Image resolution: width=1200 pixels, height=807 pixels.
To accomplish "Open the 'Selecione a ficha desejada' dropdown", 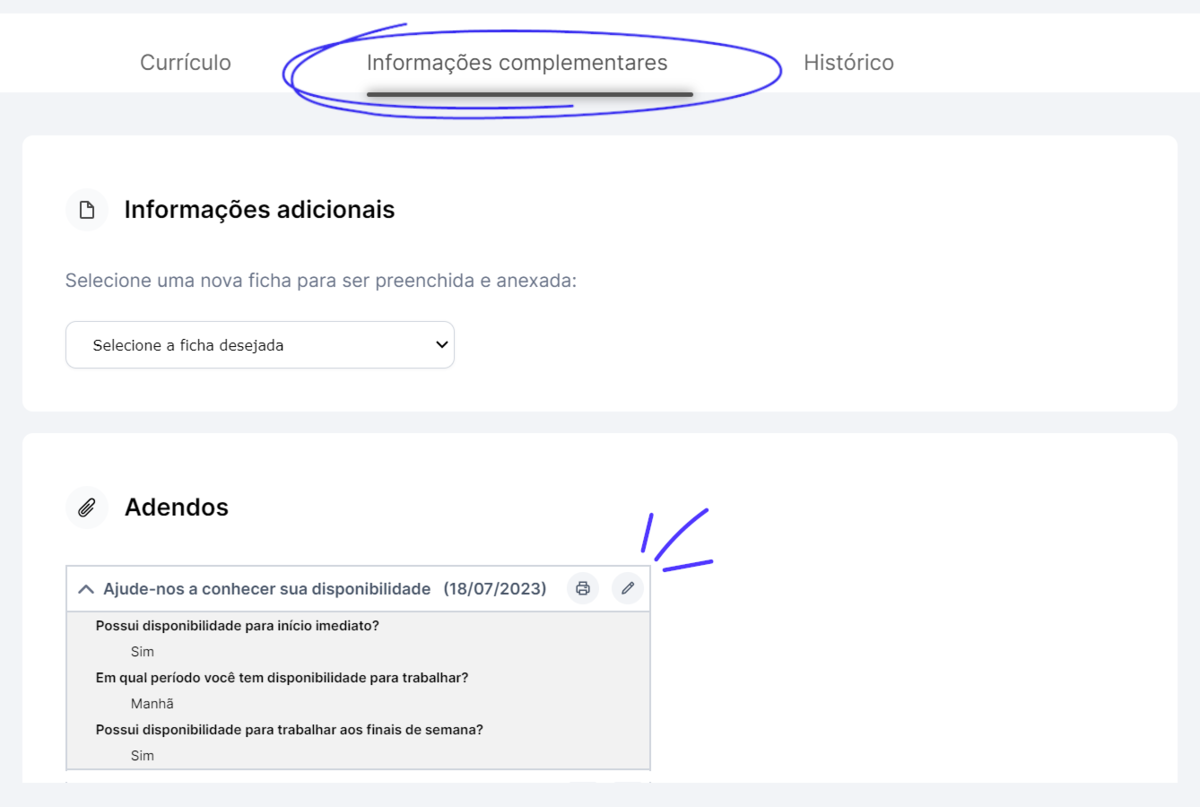I will [260, 345].
